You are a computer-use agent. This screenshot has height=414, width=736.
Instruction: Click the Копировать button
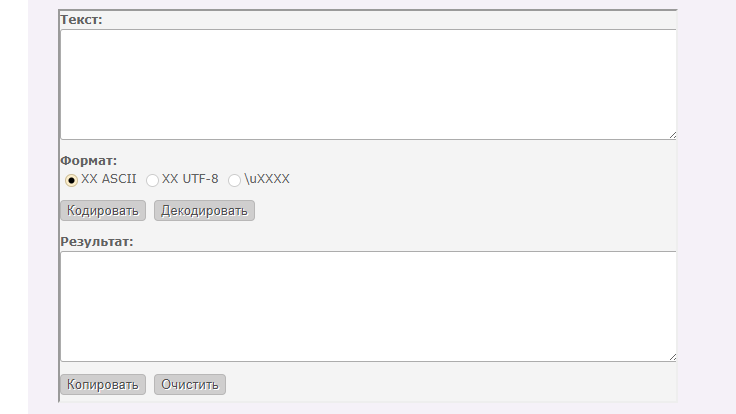tap(103, 384)
